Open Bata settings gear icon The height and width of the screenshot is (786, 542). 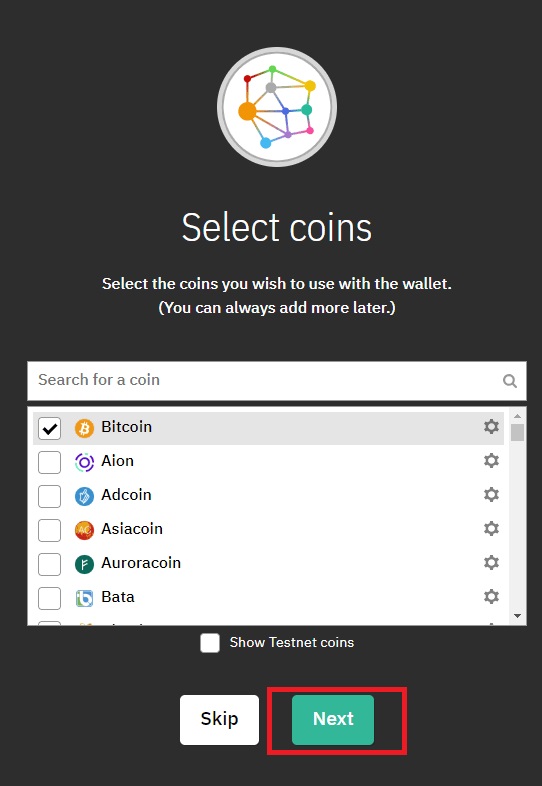point(491,597)
